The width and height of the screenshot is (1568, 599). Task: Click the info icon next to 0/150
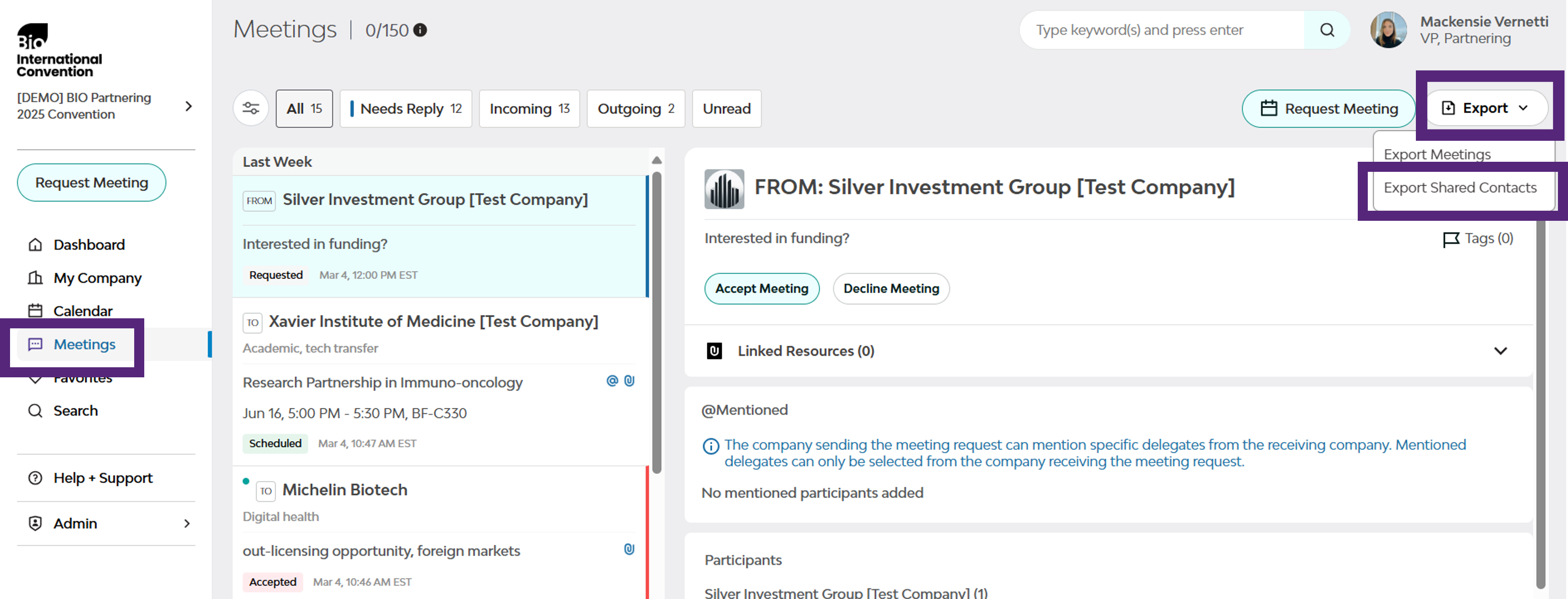(420, 30)
